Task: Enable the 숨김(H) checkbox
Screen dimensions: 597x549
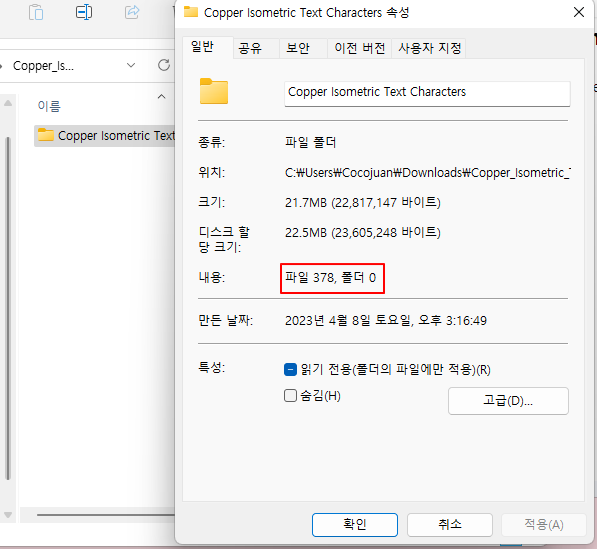Action: (x=290, y=396)
